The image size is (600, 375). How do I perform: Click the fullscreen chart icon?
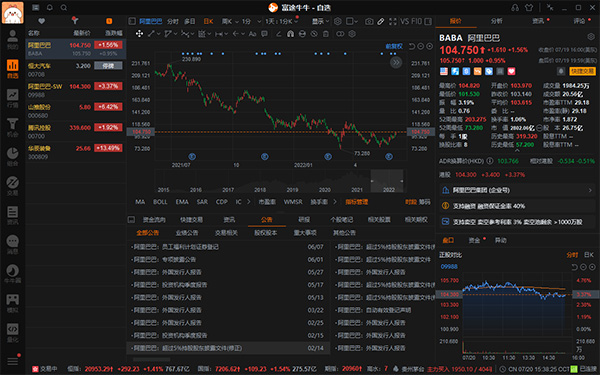[x=393, y=21]
